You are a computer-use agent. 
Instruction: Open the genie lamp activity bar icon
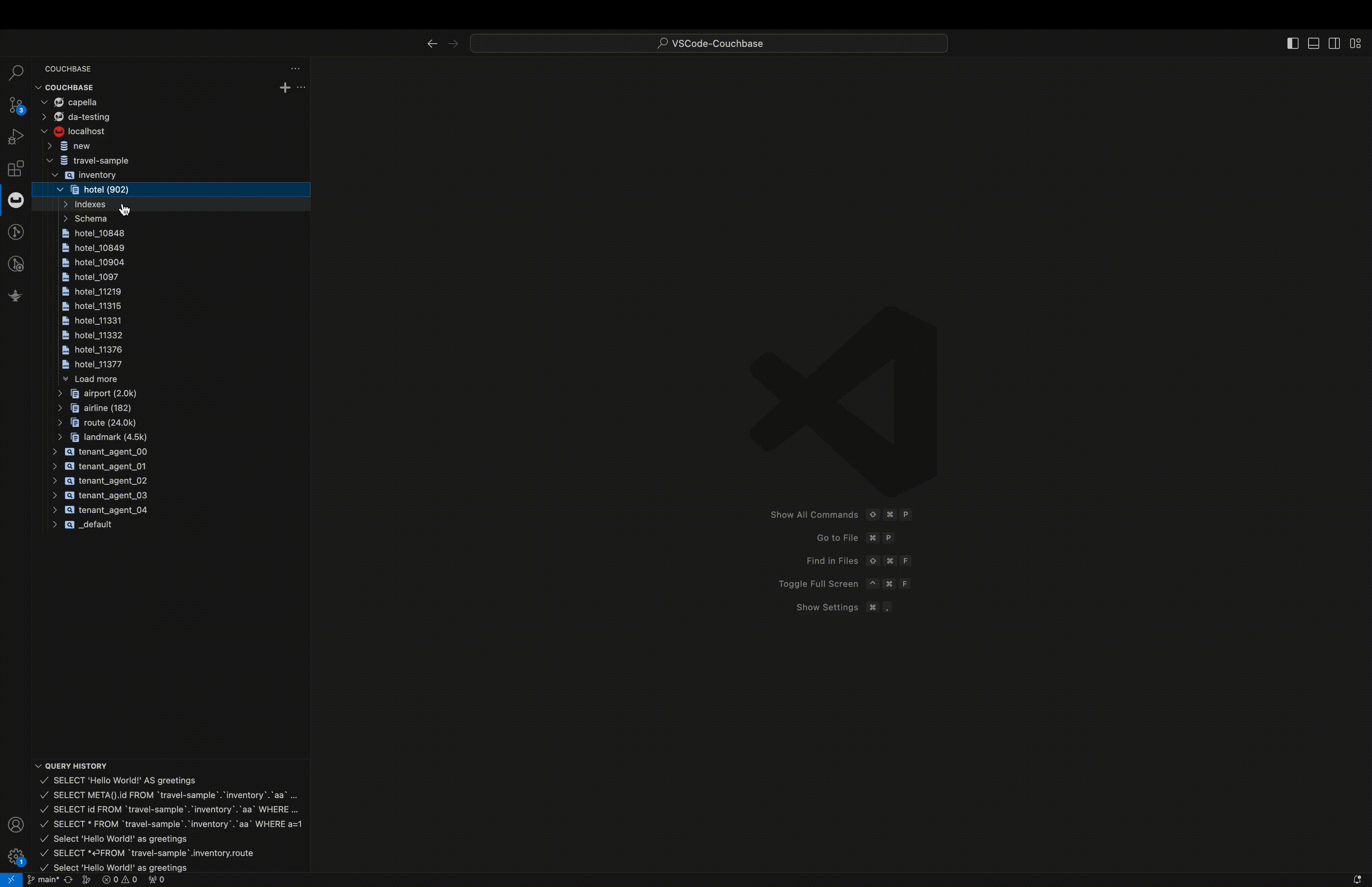15,296
